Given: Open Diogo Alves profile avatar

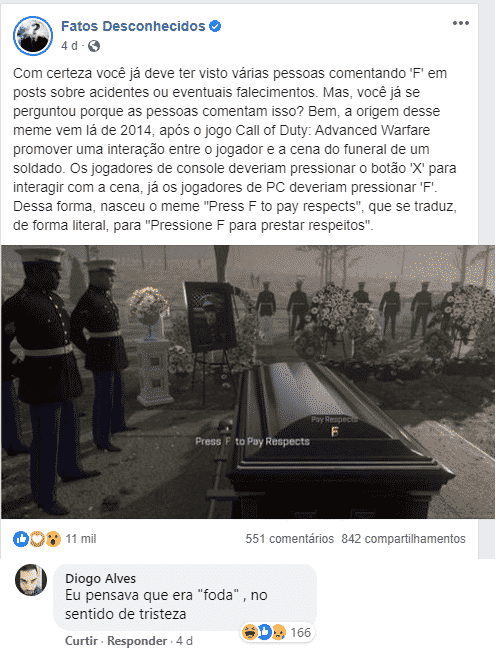Looking at the screenshot, I should 31,580.
